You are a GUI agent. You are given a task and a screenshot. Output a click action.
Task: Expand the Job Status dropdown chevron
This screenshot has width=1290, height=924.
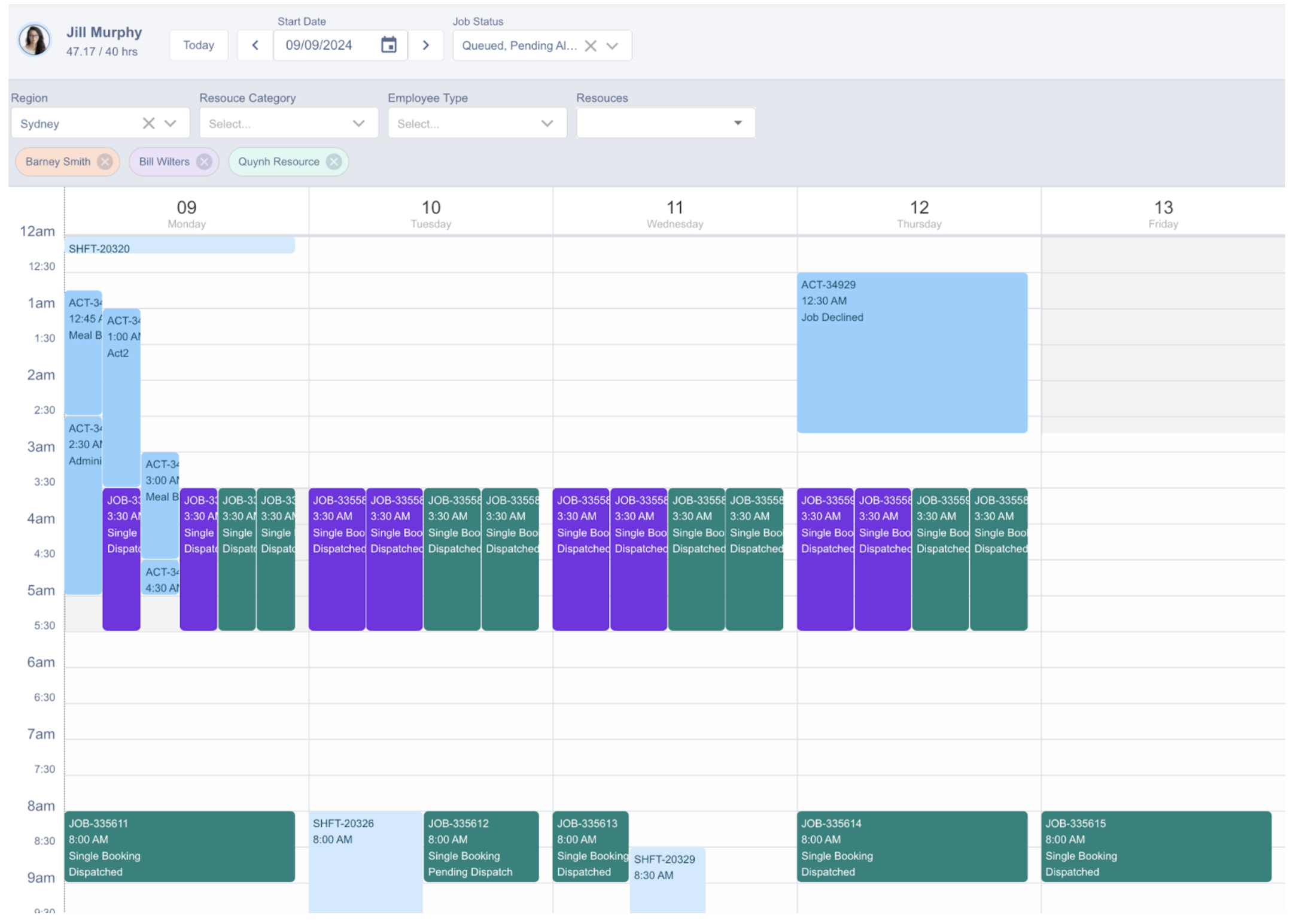point(612,45)
